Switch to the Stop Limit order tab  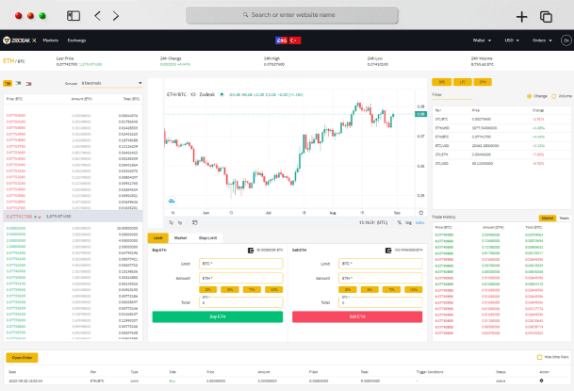pos(208,238)
